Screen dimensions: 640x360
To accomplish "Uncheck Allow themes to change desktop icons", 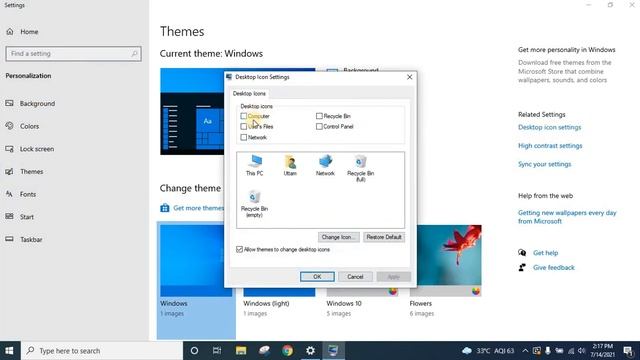I will pyautogui.click(x=240, y=249).
